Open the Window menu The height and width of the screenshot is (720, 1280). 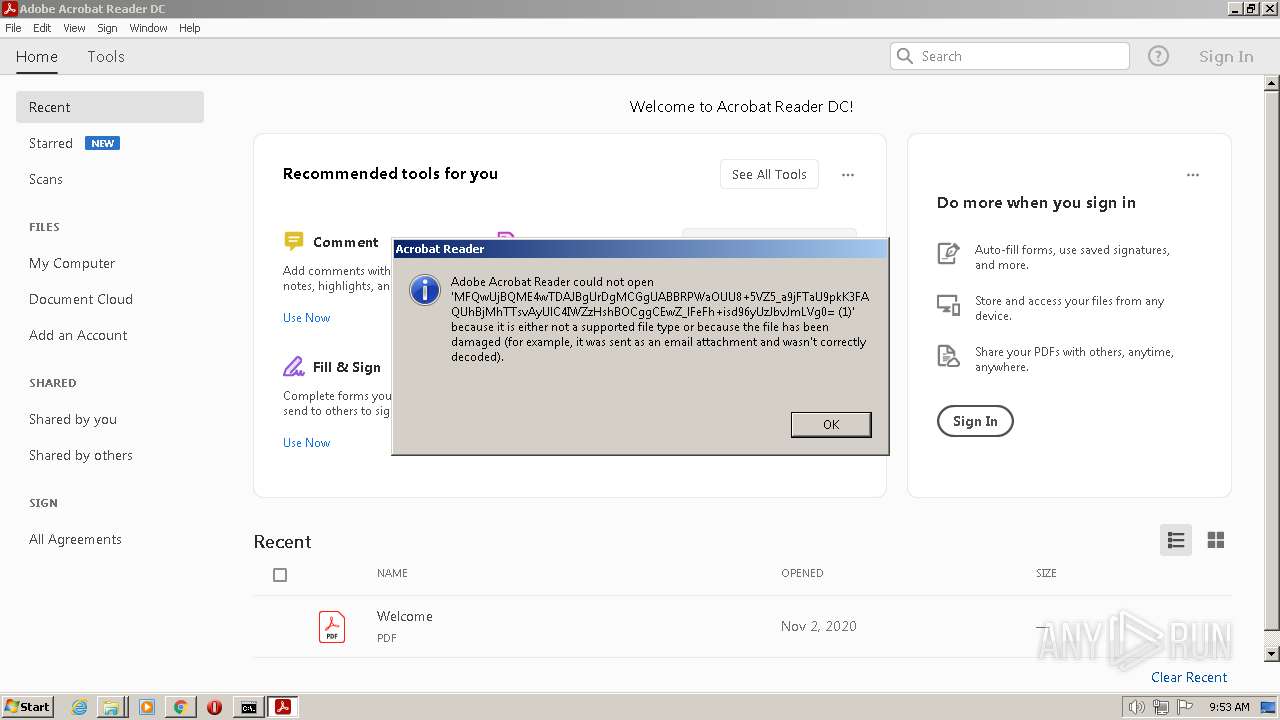coord(148,28)
